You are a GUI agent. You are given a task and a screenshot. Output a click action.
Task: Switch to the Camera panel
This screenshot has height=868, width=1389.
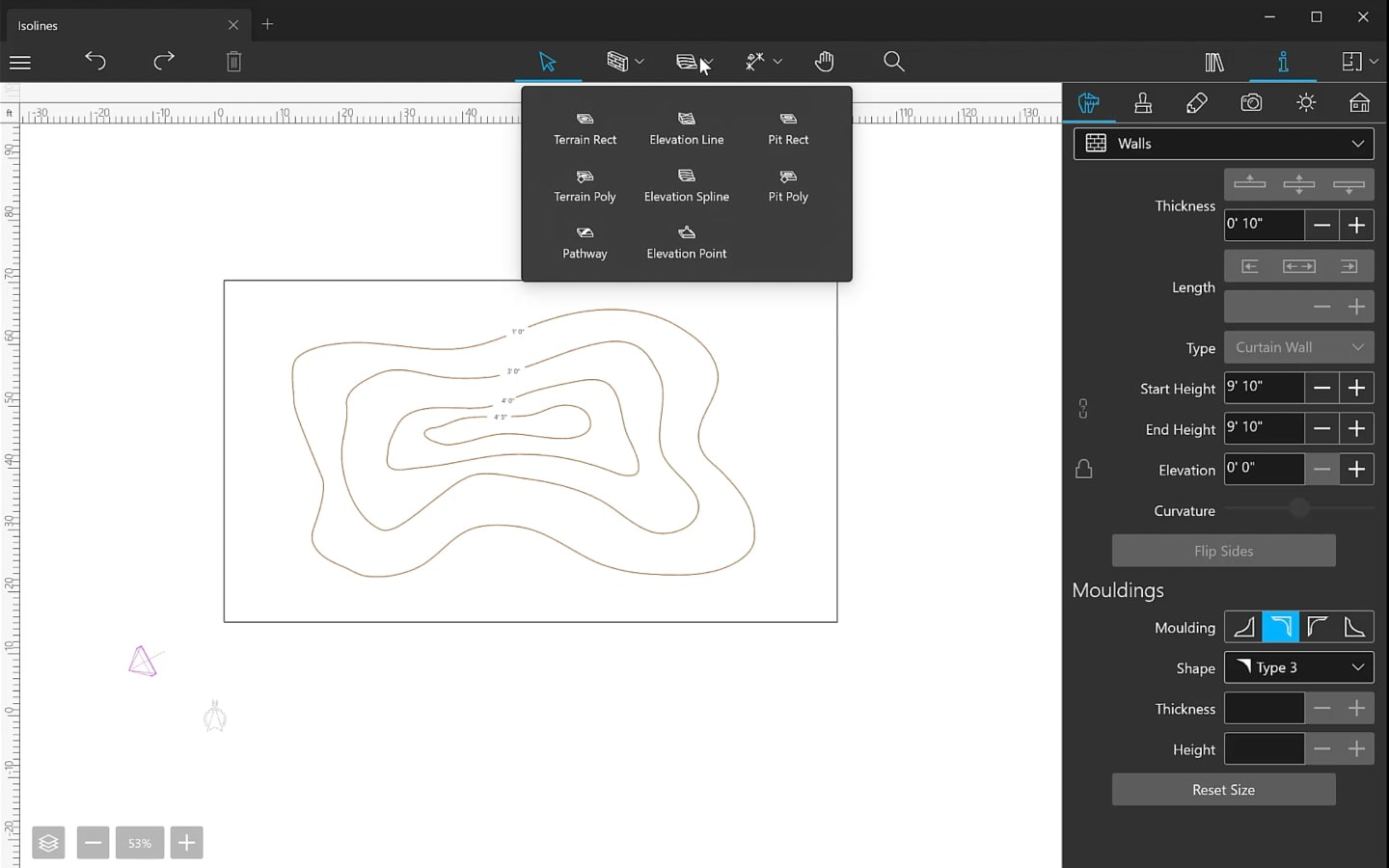pyautogui.click(x=1251, y=102)
